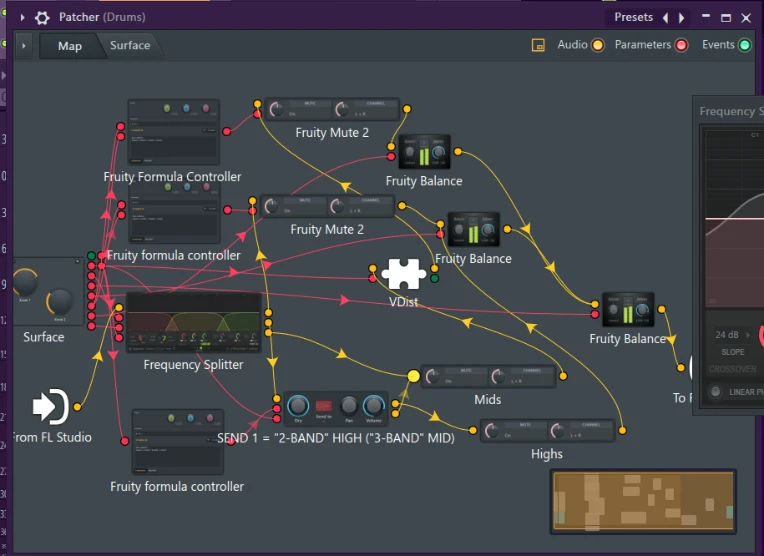The height and width of the screenshot is (556, 764).
Task: Select the topmost Fruity Balance module
Action: click(x=424, y=151)
